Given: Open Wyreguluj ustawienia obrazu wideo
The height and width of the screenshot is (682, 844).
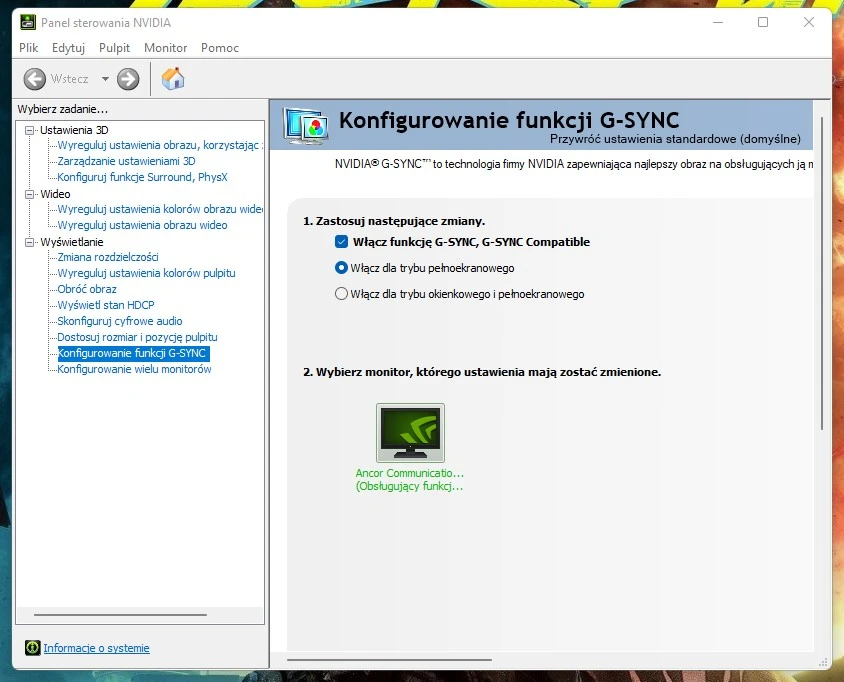Looking at the screenshot, I should [143, 225].
